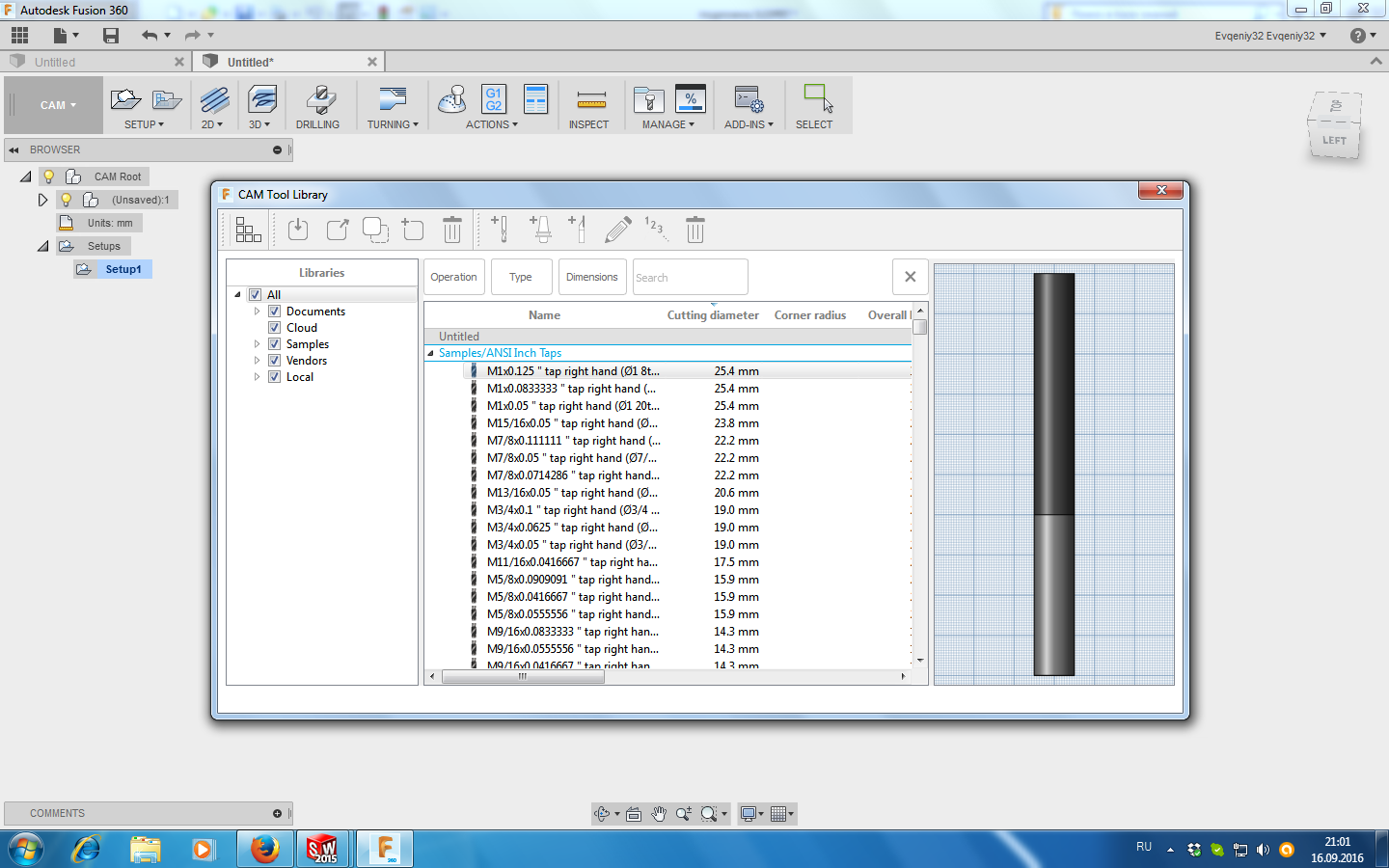
Task: Import tool library in CAM Tool Library
Action: (298, 230)
